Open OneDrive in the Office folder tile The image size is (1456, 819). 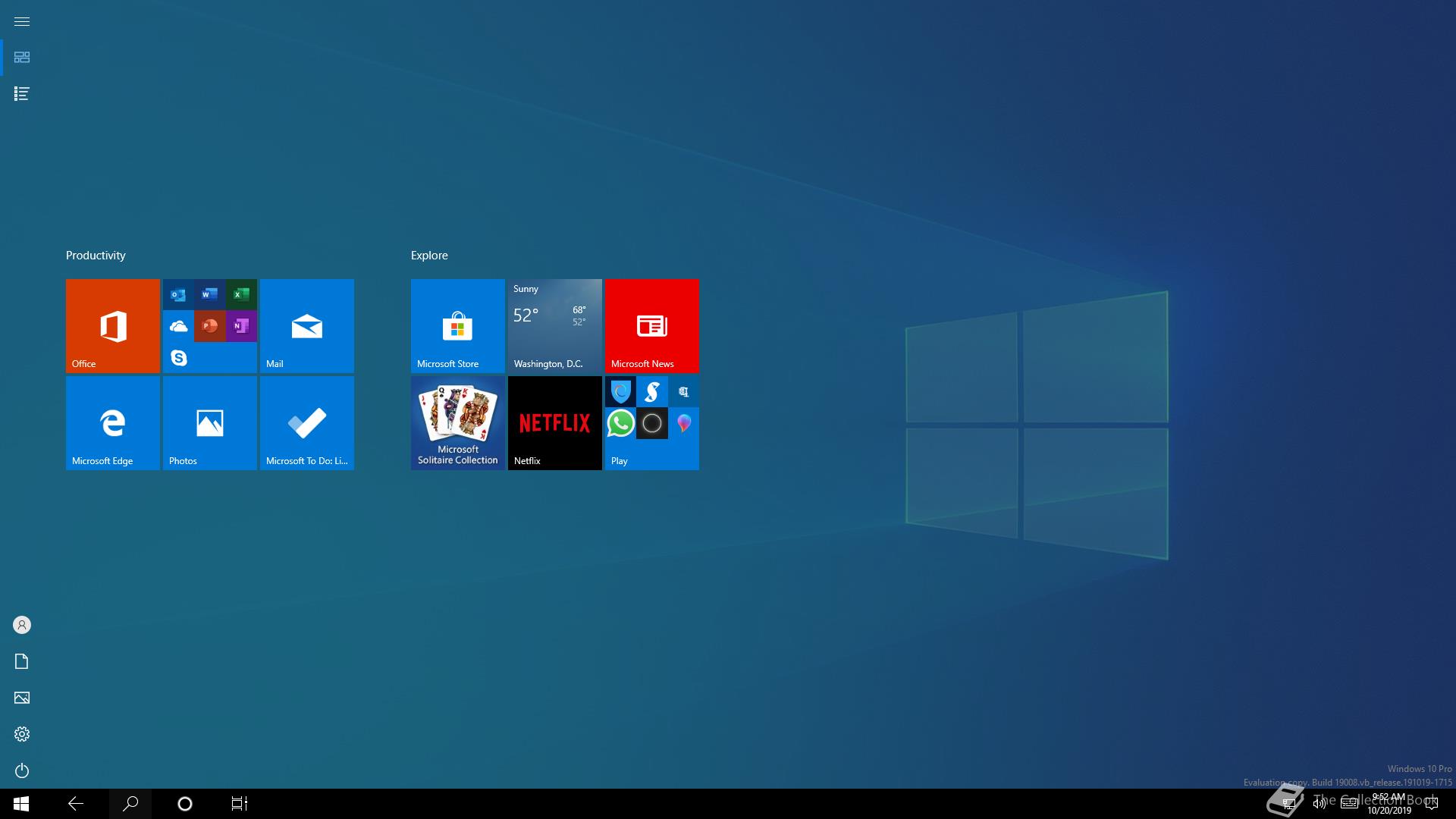[178, 326]
